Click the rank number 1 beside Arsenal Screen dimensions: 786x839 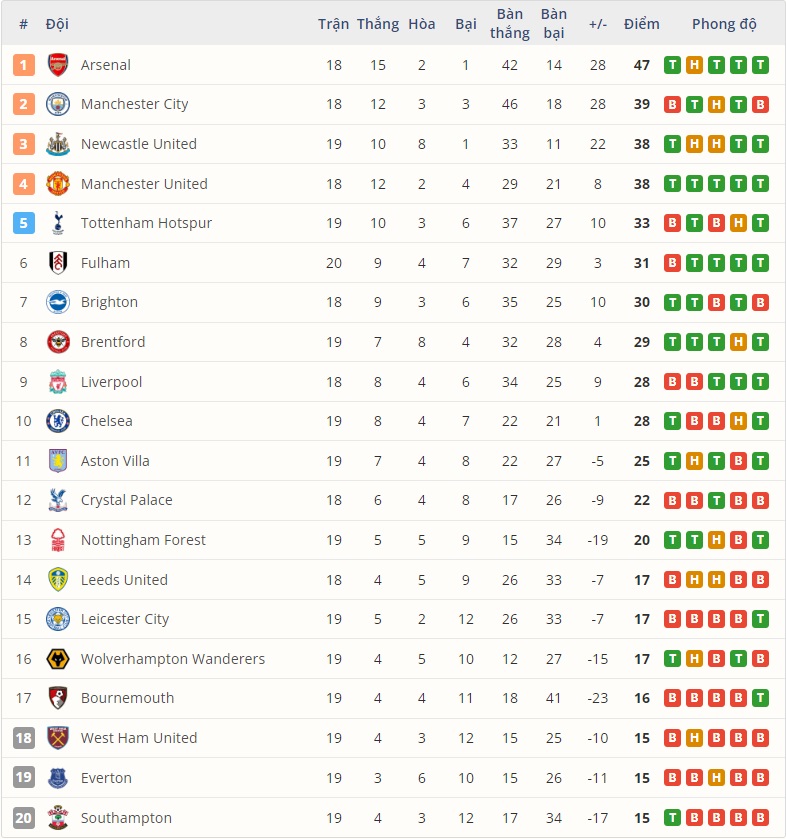tap(23, 64)
